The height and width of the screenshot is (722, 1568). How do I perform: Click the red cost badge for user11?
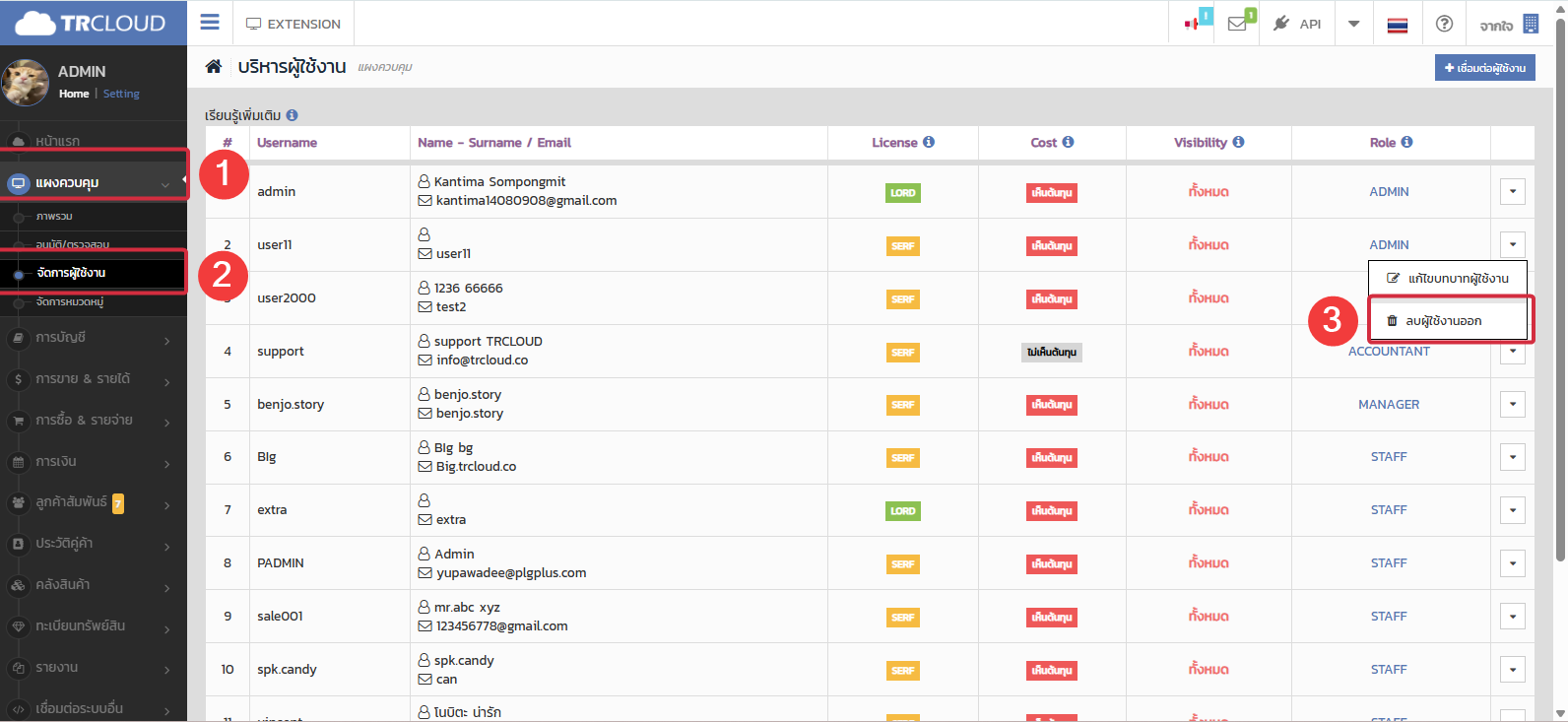click(1051, 246)
